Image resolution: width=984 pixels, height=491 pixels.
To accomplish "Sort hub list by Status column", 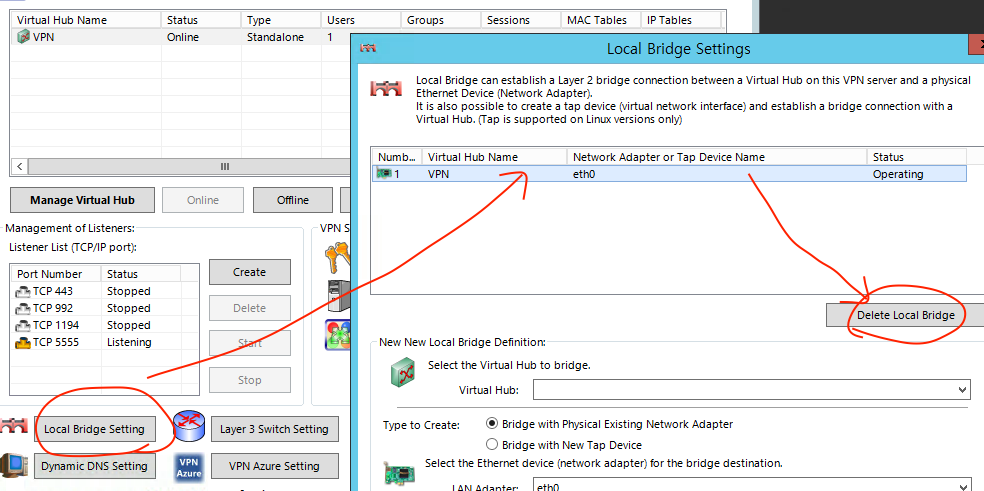I will [x=201, y=20].
